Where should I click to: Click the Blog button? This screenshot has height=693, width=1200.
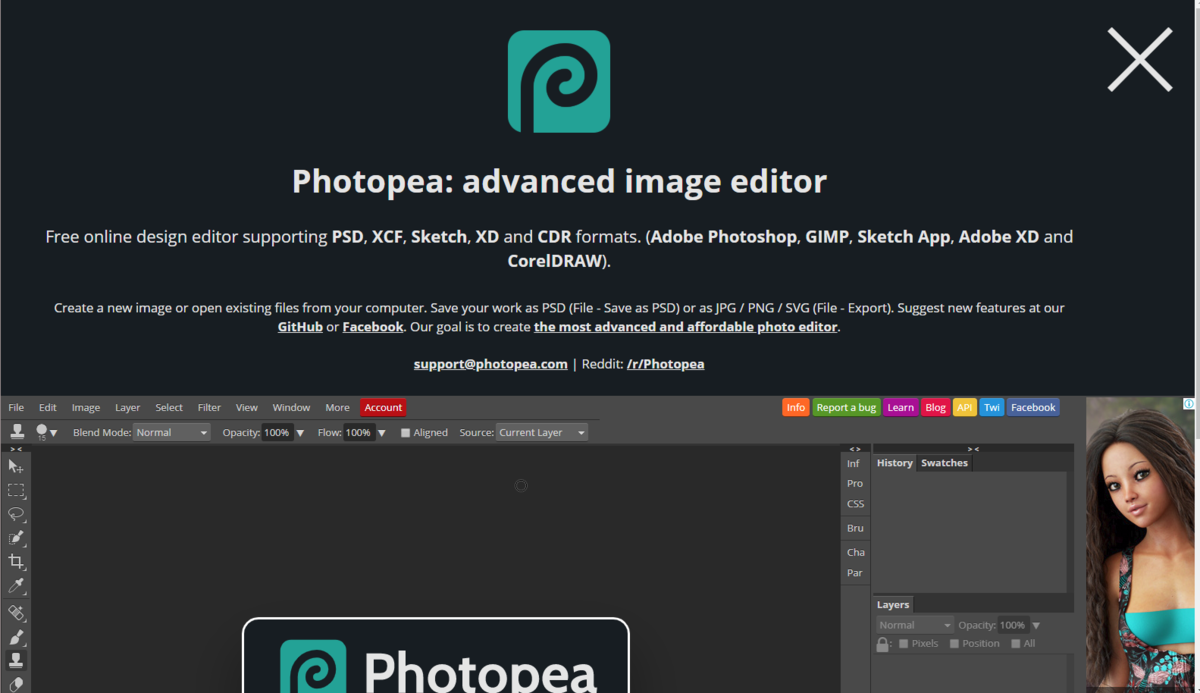tap(935, 407)
